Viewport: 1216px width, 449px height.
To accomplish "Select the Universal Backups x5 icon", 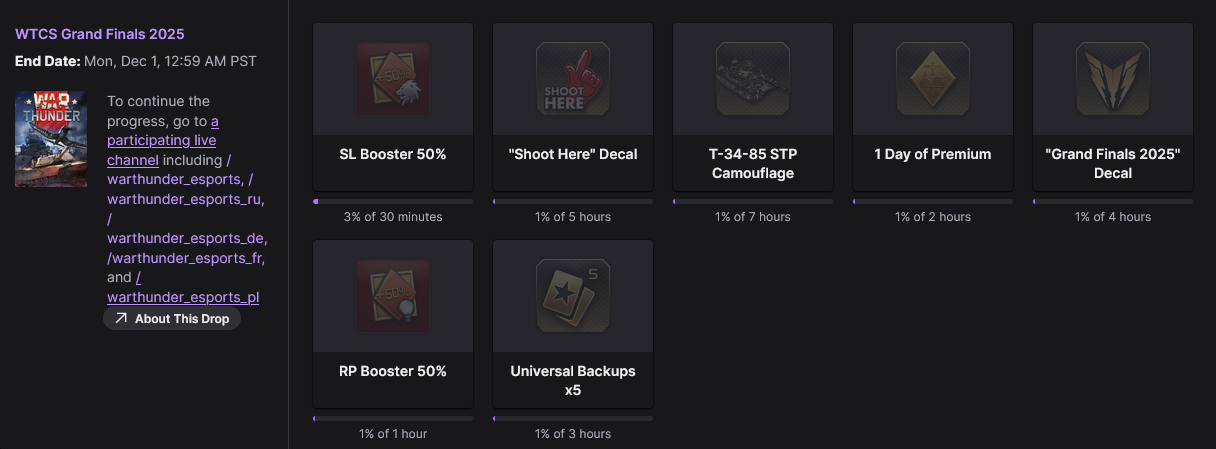I will pos(573,295).
